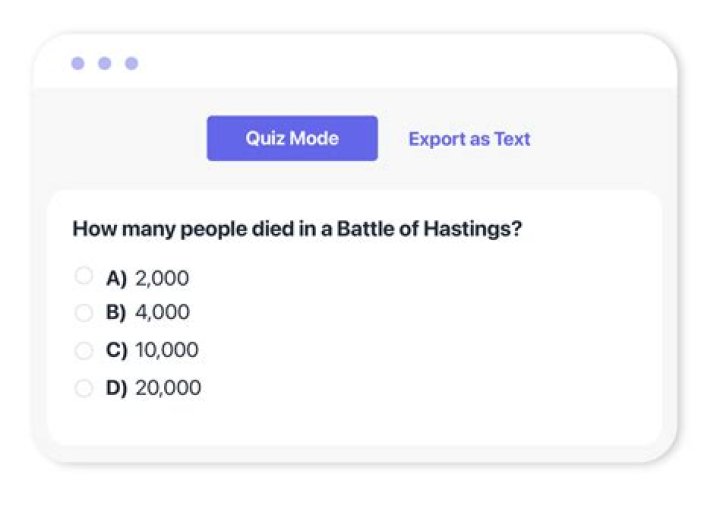Click the '2,000' answer text
This screenshot has height=512, width=720.
tap(162, 278)
